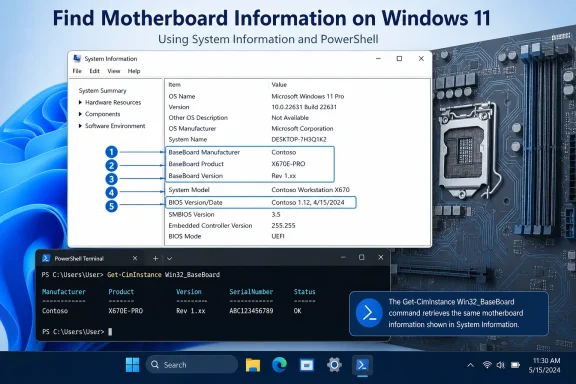Minimize the System Information window

(x=378, y=58)
